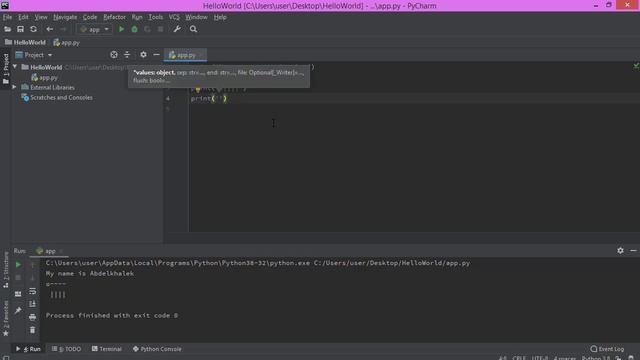
Task: Select the app.py editor tab
Action: tap(185, 55)
